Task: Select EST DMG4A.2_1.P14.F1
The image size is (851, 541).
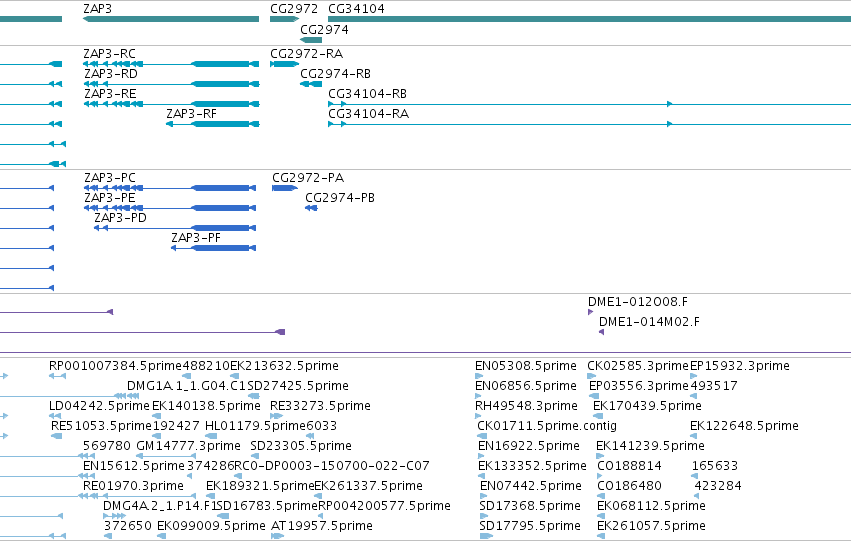Action: coord(159,507)
